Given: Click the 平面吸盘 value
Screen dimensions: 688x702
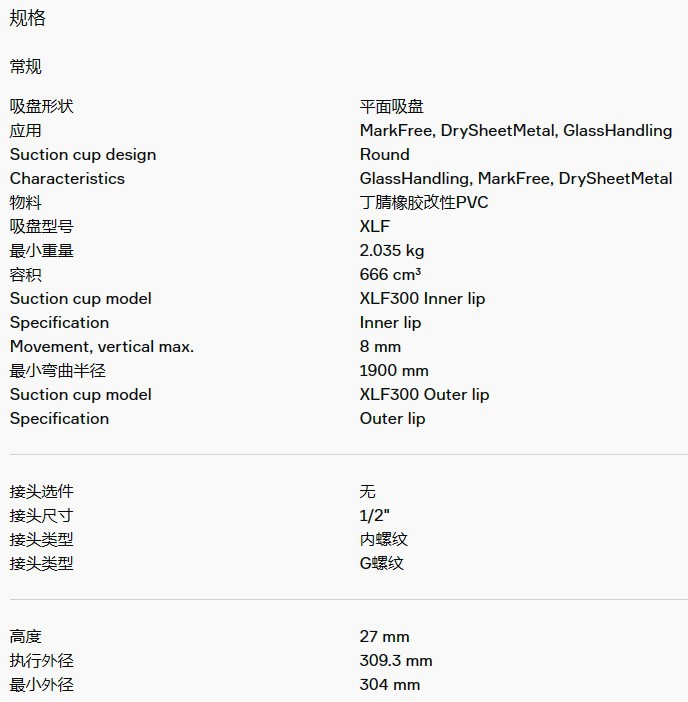Looking at the screenshot, I should 392,106.
